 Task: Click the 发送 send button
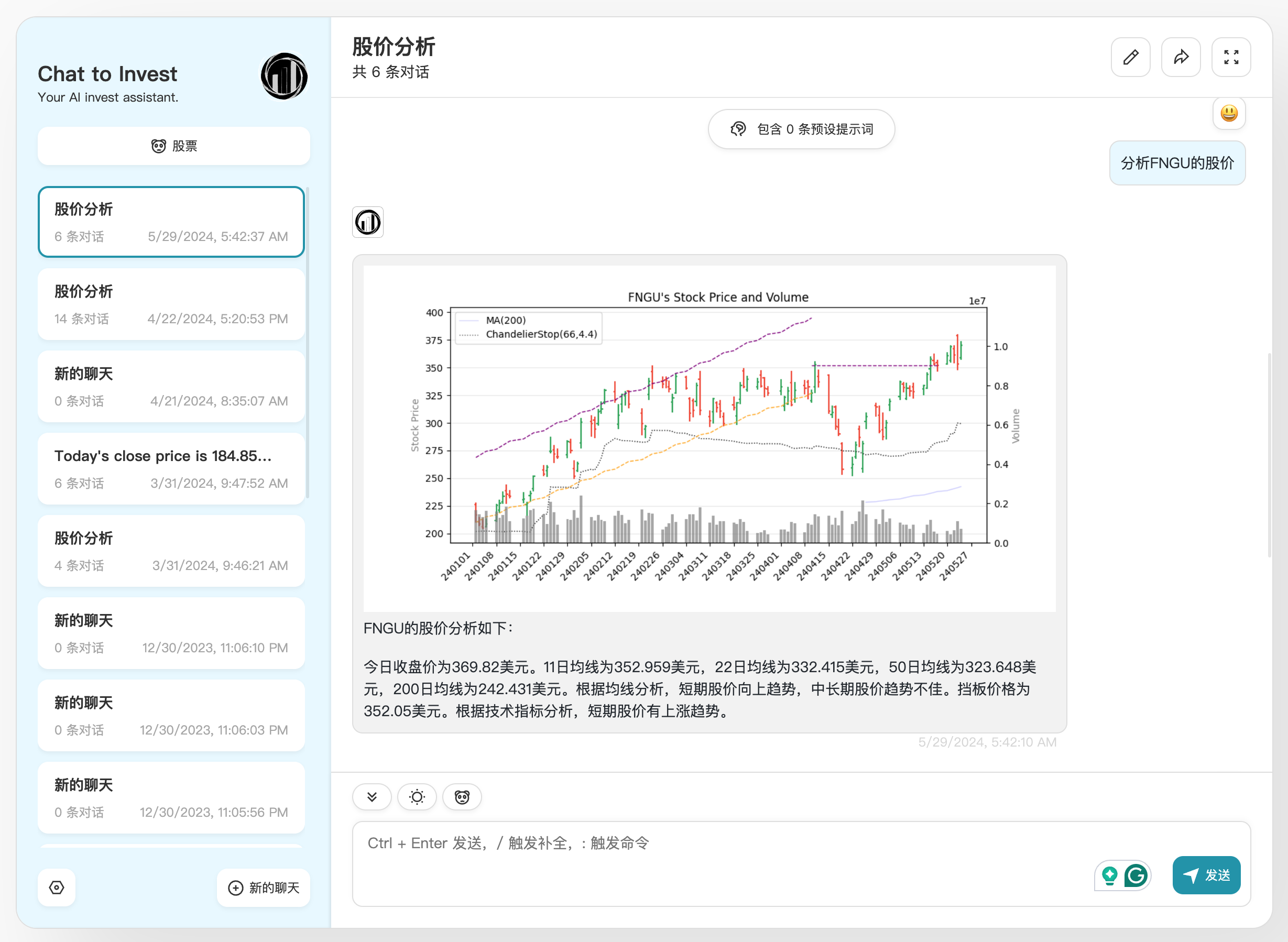coord(1206,875)
